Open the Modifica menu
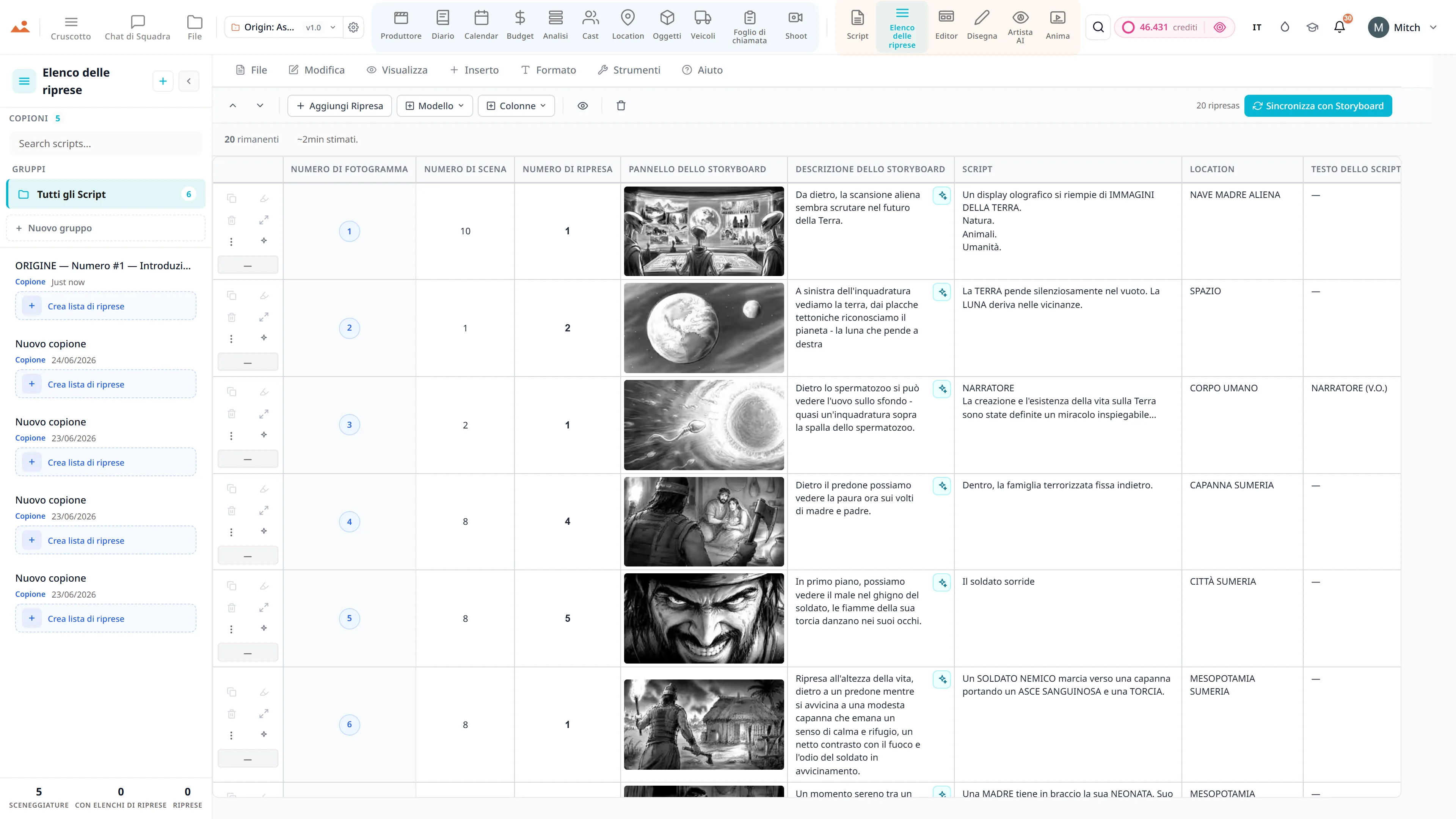Screen dimensions: 1456x819 (x=317, y=70)
